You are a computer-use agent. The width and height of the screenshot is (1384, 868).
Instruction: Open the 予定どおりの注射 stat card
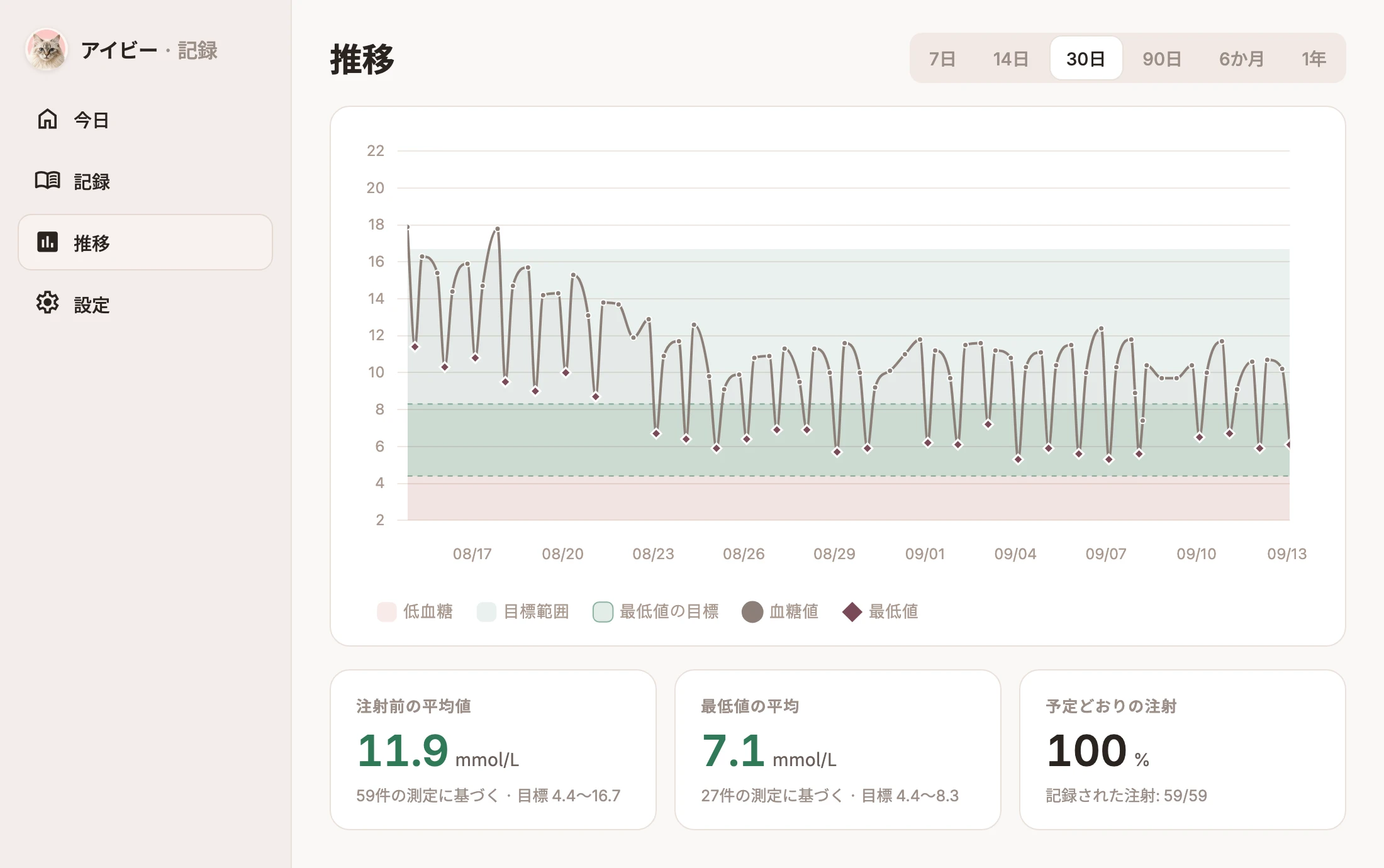point(1182,749)
